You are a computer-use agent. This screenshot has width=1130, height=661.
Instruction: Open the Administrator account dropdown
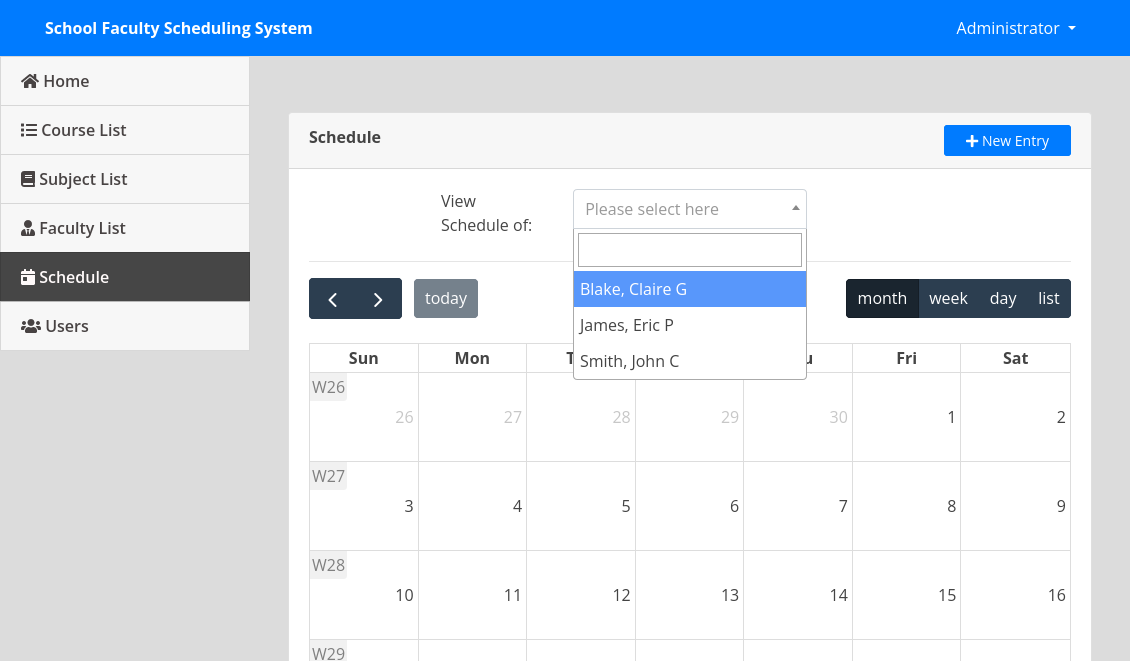1015,28
